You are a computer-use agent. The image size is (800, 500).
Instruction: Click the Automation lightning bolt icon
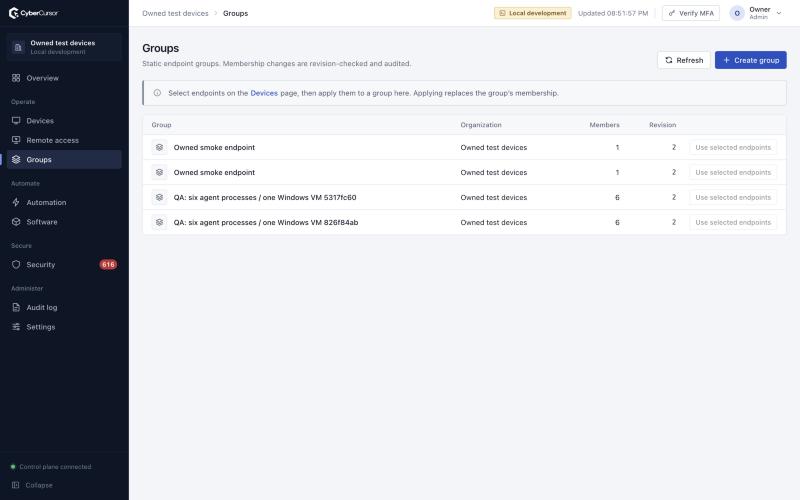point(16,203)
